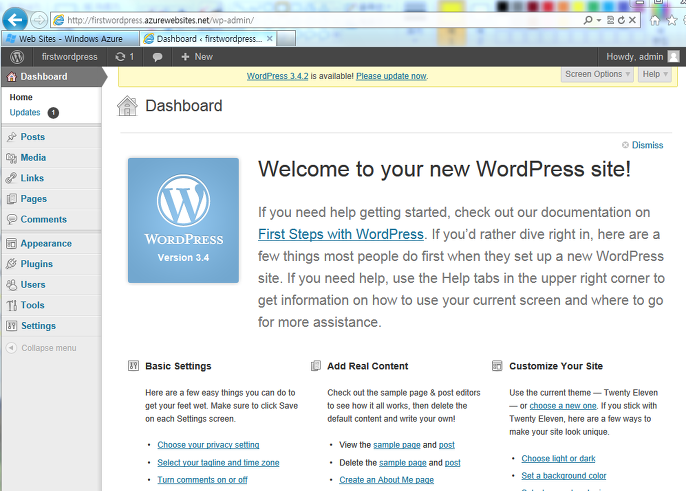This screenshot has width=686, height=491.
Task: Click the WordPress 3.4.2 link
Action: [x=277, y=76]
